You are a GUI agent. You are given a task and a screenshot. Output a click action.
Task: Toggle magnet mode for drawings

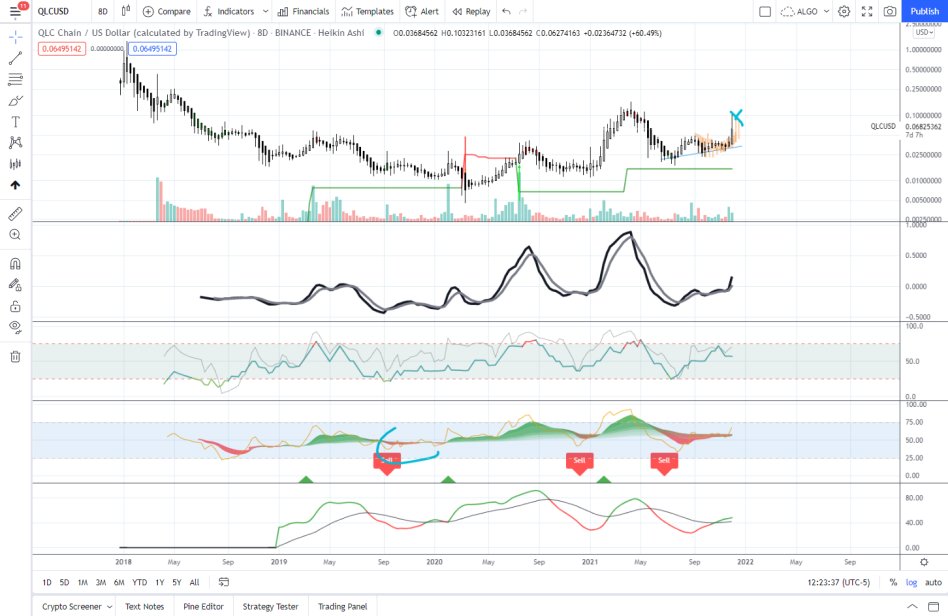pos(16,264)
